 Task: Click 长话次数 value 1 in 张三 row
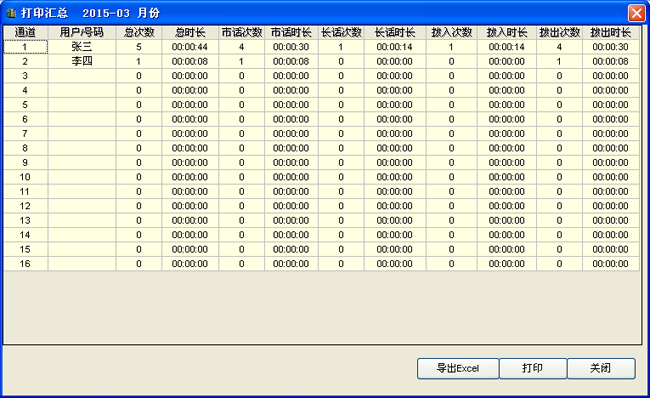[x=341, y=47]
